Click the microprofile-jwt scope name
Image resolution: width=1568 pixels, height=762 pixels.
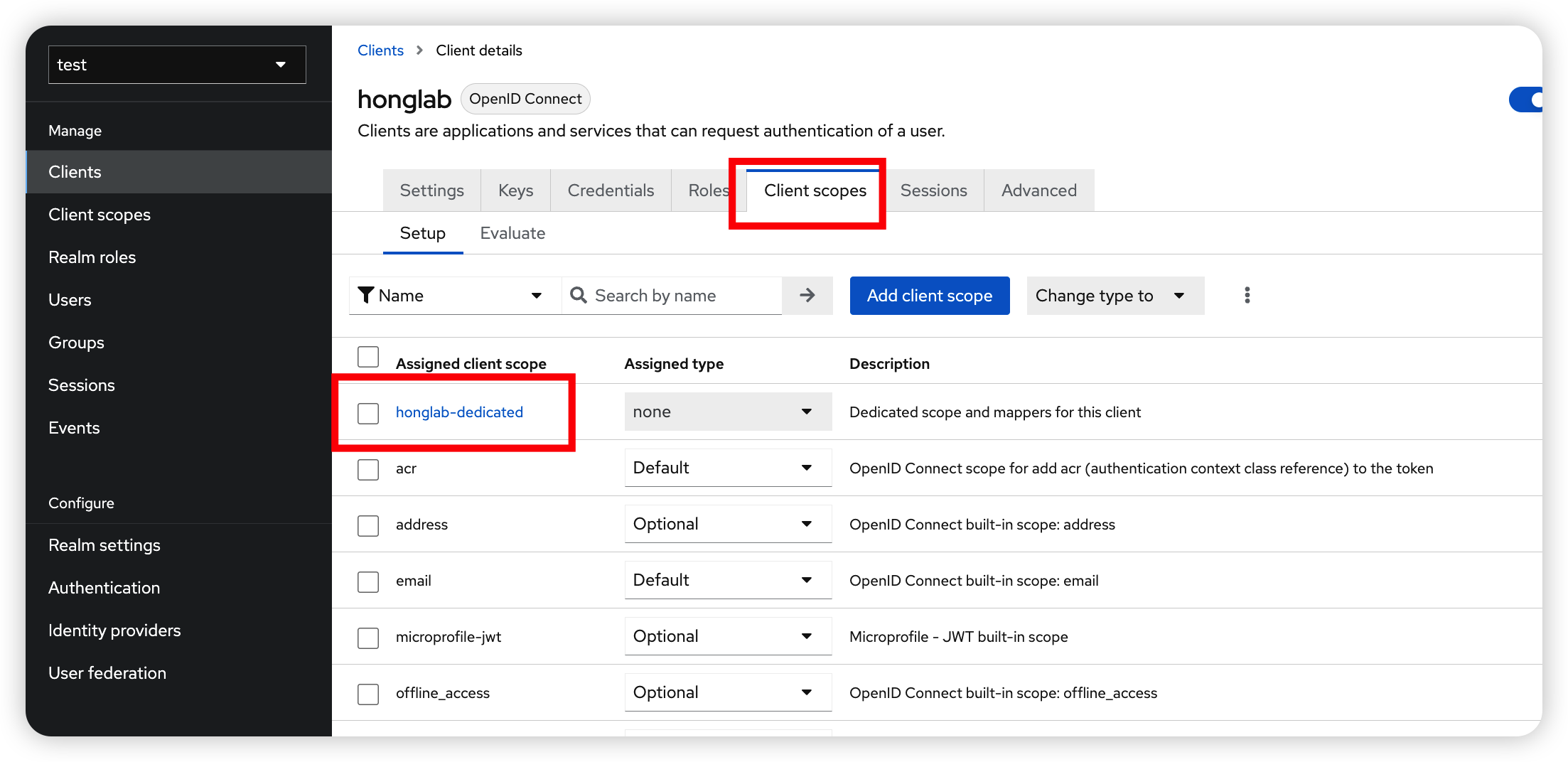449,637
